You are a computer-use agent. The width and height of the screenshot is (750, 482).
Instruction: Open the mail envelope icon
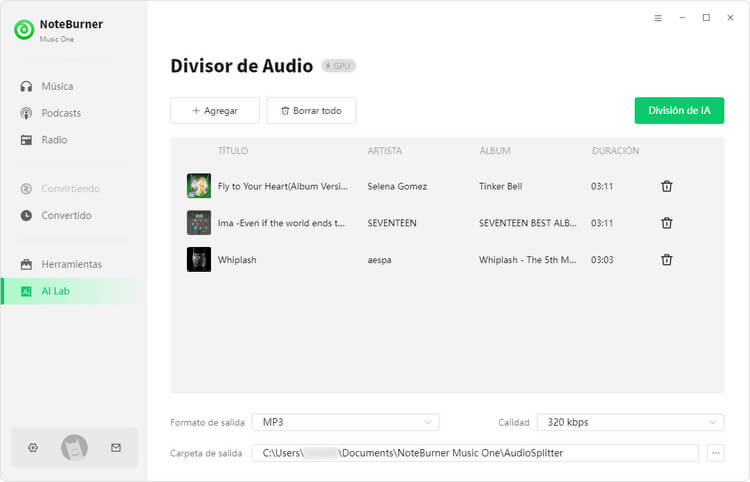pos(116,448)
